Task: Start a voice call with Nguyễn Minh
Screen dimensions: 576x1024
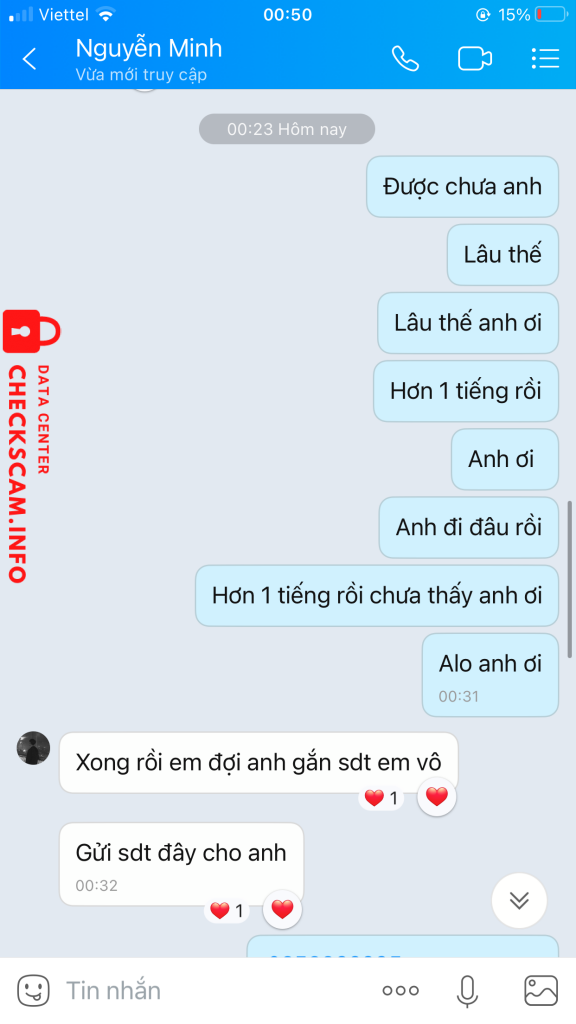Action: tap(405, 59)
